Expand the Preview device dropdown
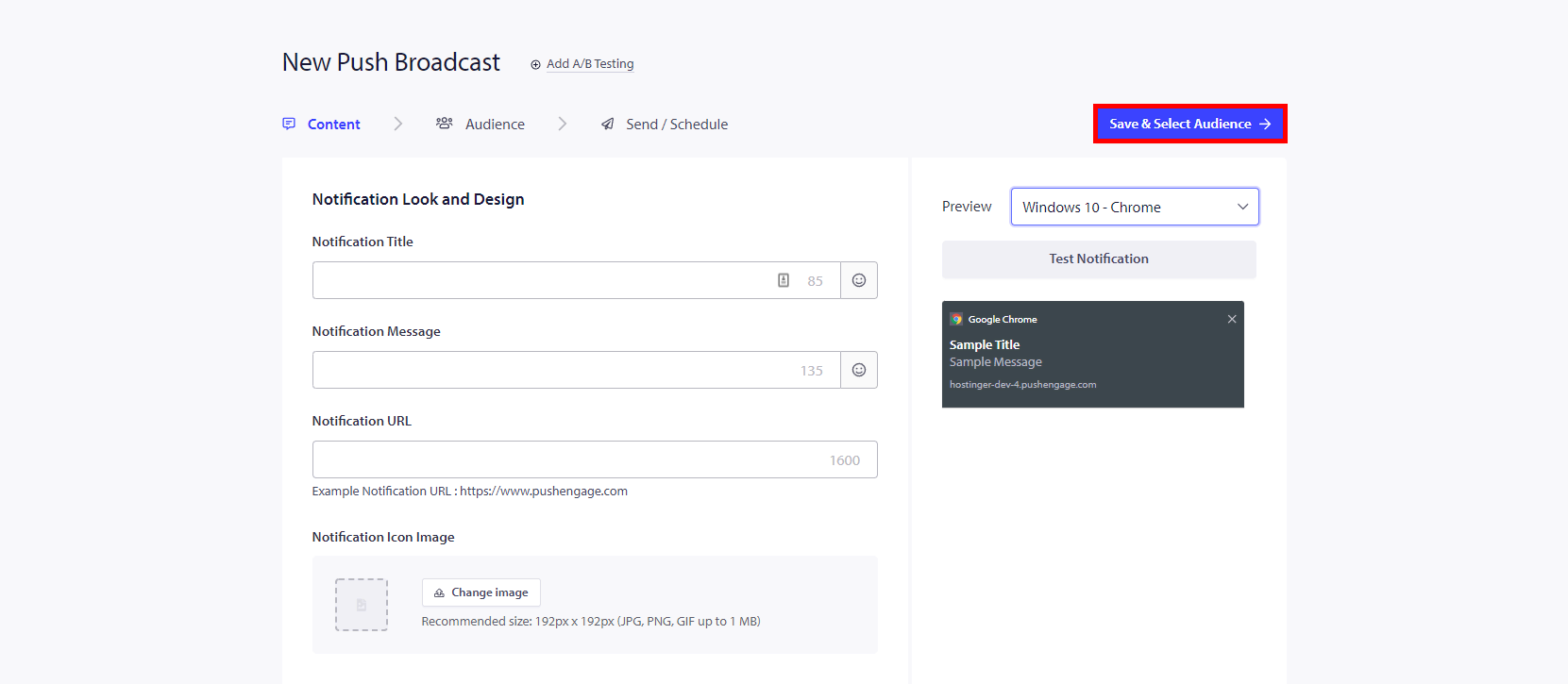 [x=1134, y=207]
